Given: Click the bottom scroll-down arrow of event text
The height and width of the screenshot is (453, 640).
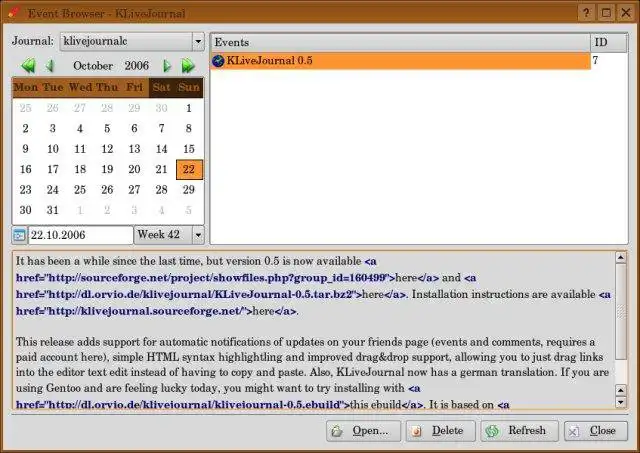Looking at the screenshot, I should [620, 403].
